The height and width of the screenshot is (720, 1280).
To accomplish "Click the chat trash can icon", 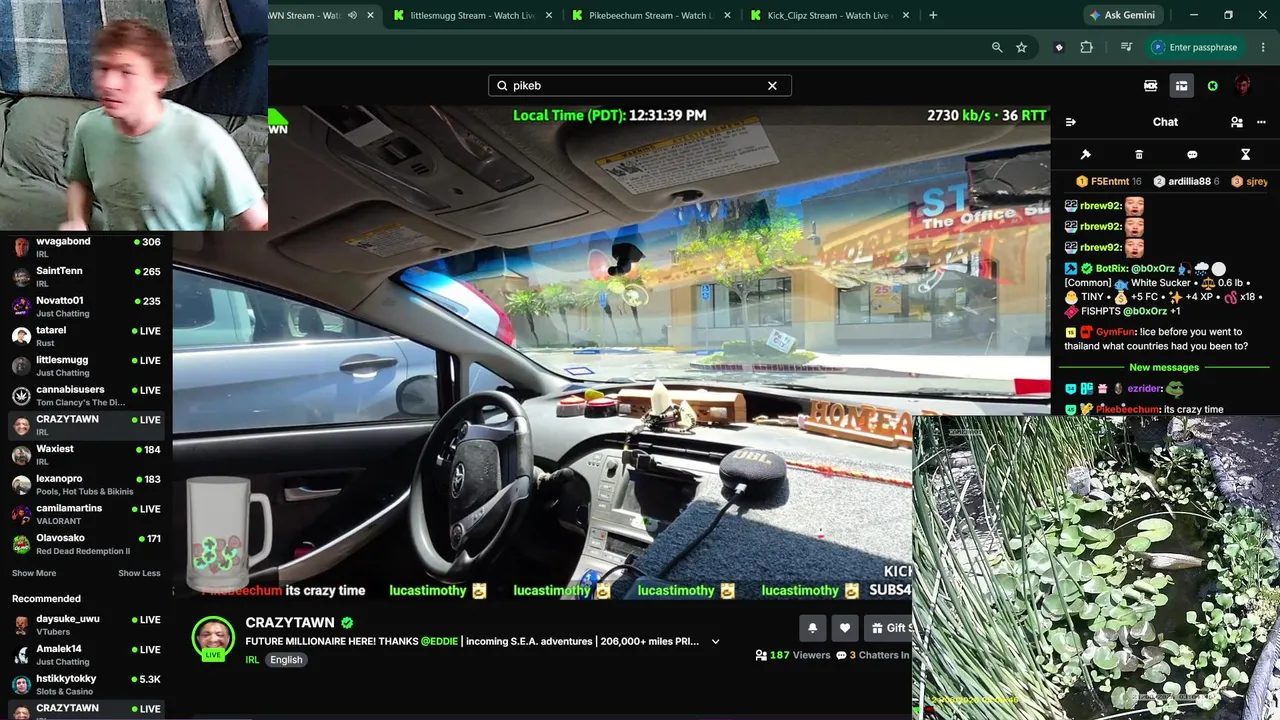I will click(x=1139, y=155).
